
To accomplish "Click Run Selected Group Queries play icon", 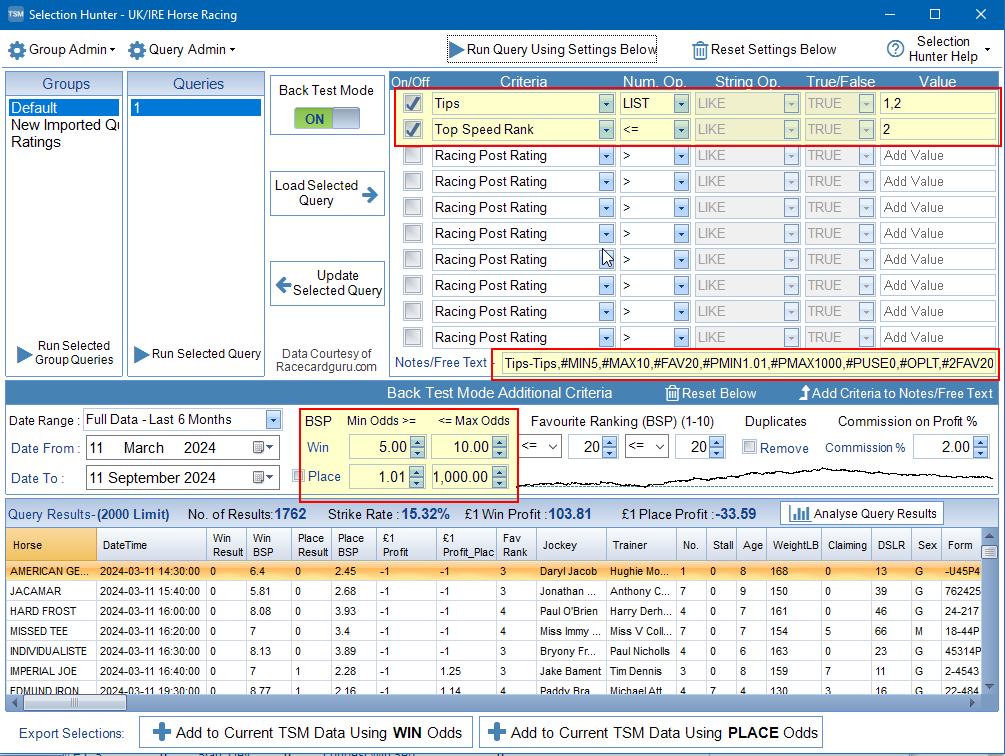I will (24, 354).
